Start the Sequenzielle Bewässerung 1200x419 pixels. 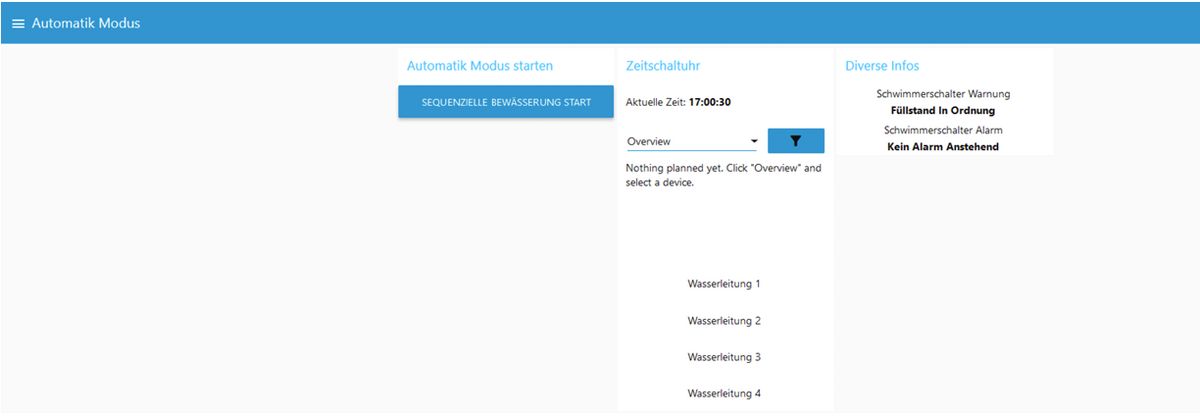pos(506,102)
